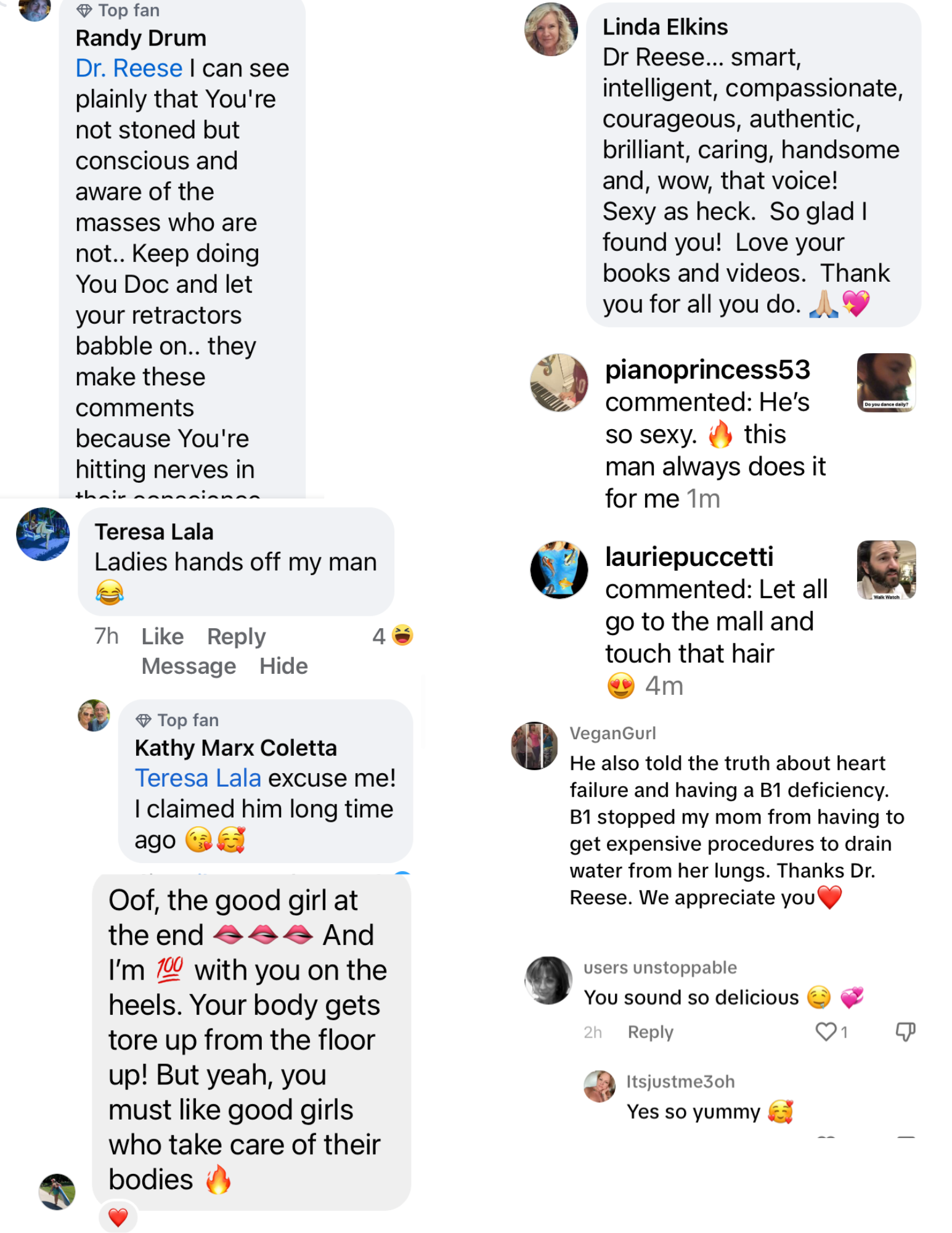The height and width of the screenshot is (1233, 952).
Task: Reply to Teresa Lala's comment
Action: [x=236, y=636]
